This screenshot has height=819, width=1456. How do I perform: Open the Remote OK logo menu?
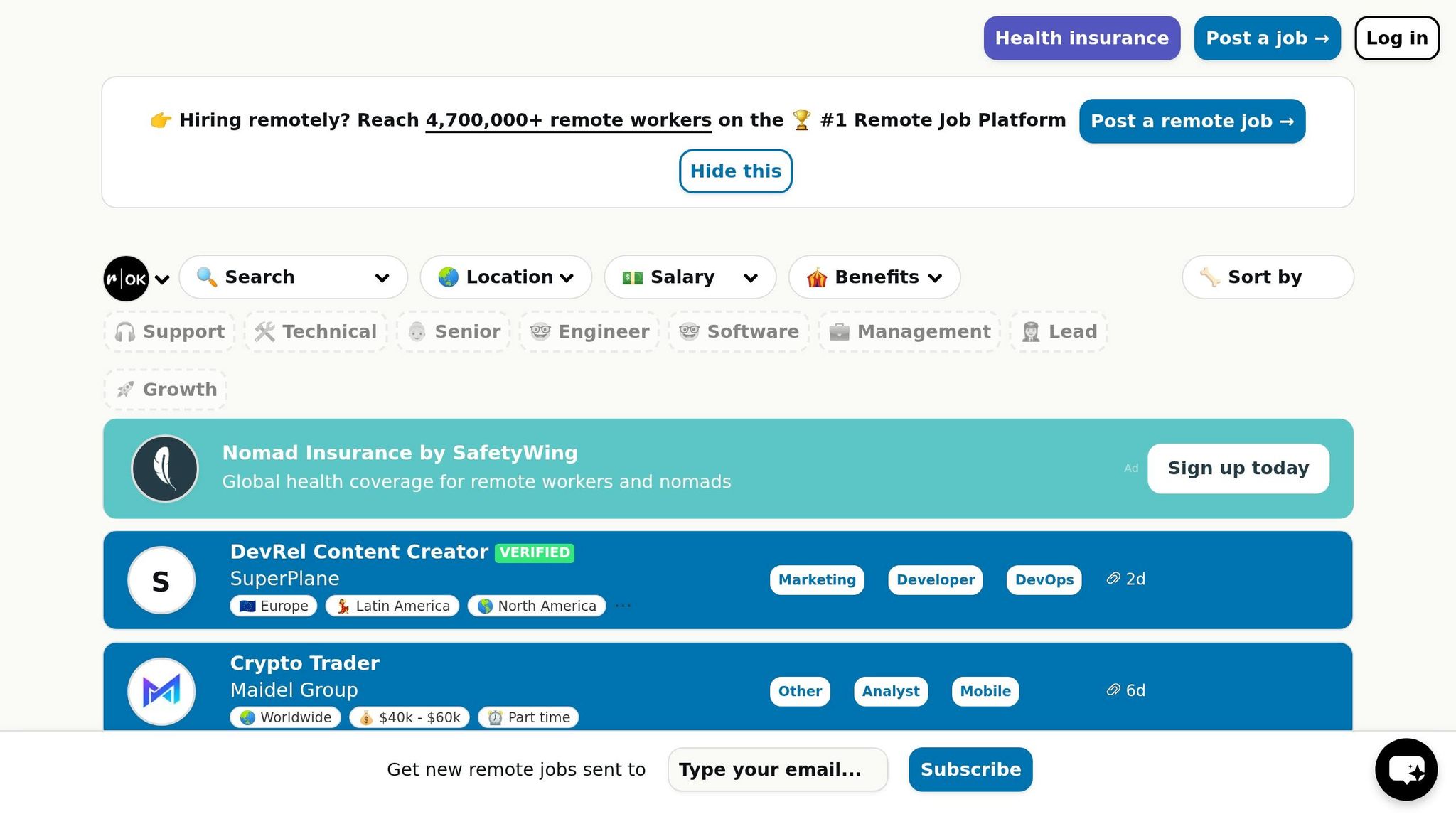127,278
